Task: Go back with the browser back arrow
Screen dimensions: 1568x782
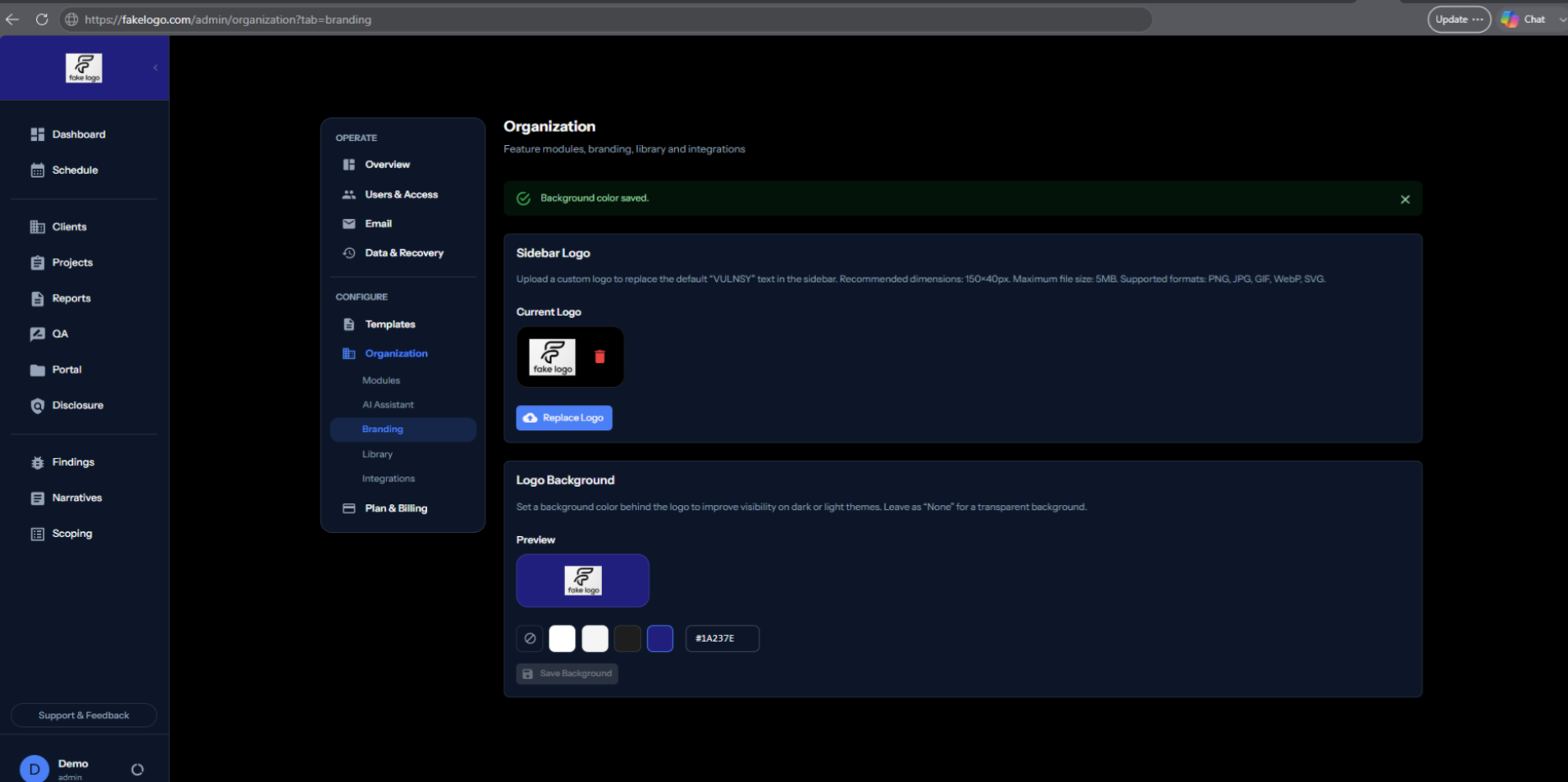Action: [x=12, y=19]
